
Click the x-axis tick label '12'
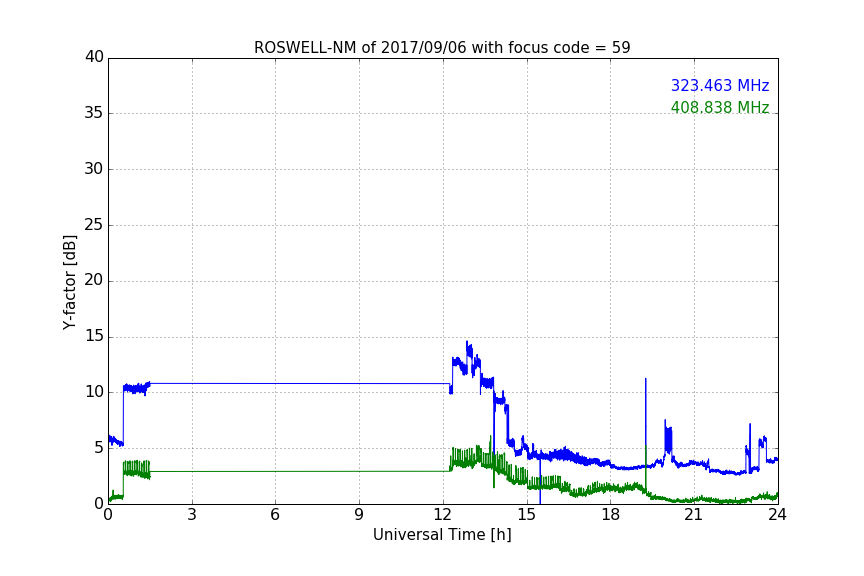coord(443,515)
